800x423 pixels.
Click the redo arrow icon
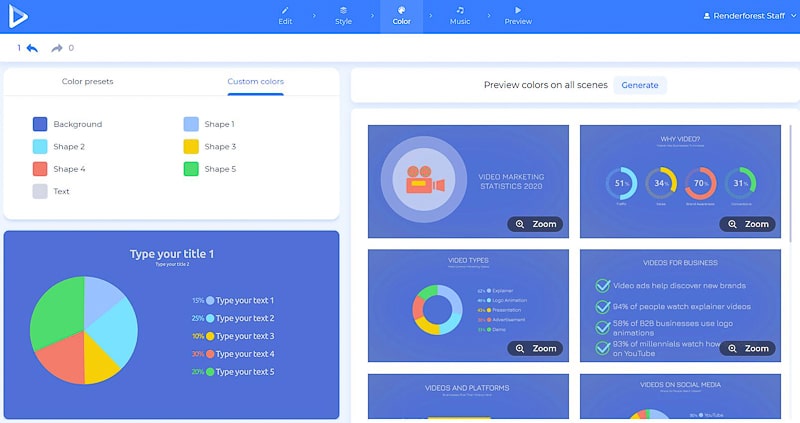[57, 48]
